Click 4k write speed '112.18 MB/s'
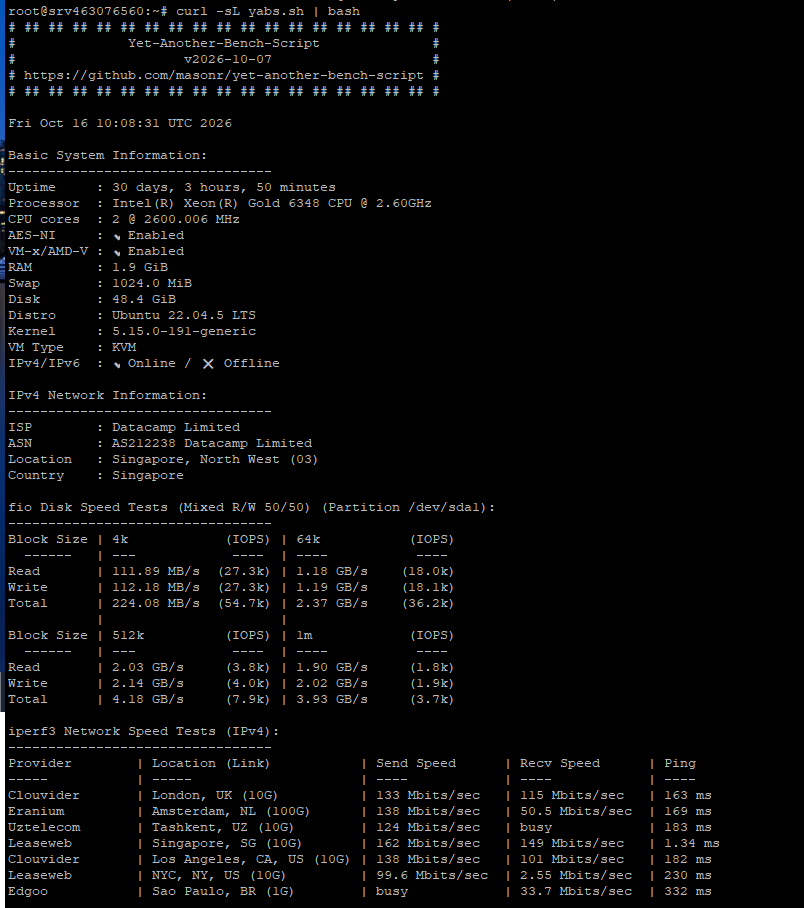Viewport: 804px width, 908px height. [156, 587]
